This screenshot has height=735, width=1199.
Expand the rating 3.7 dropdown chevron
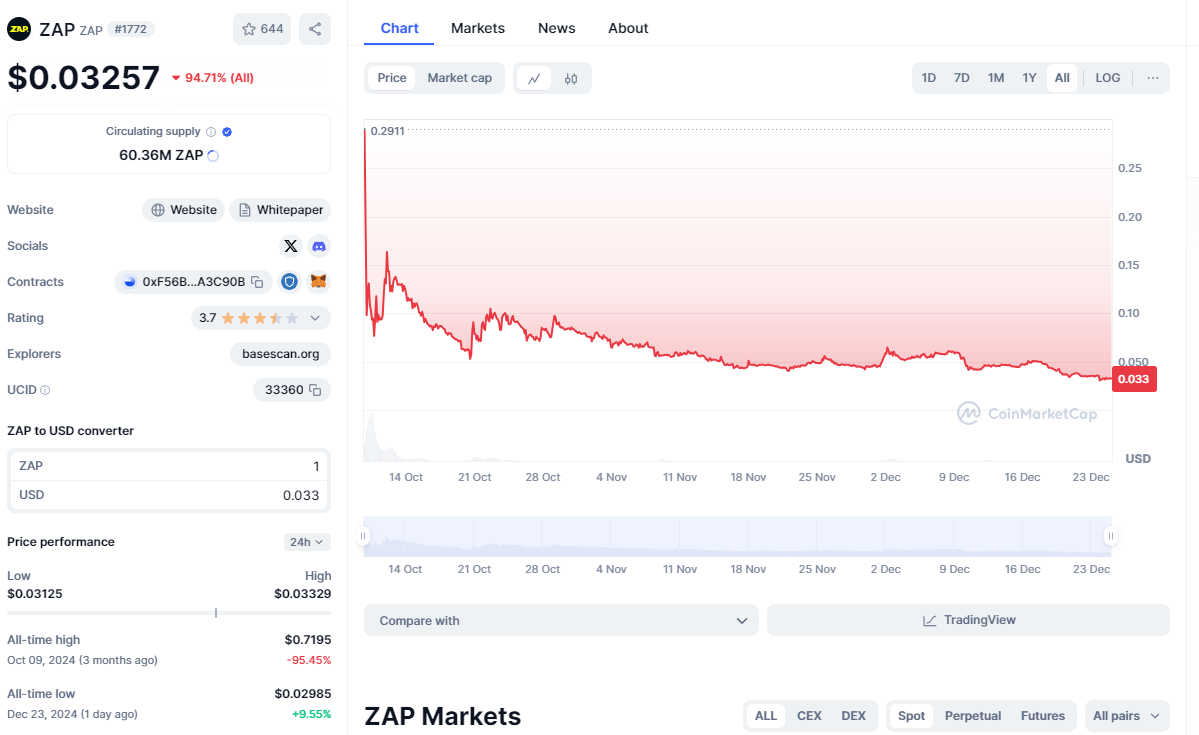315,318
